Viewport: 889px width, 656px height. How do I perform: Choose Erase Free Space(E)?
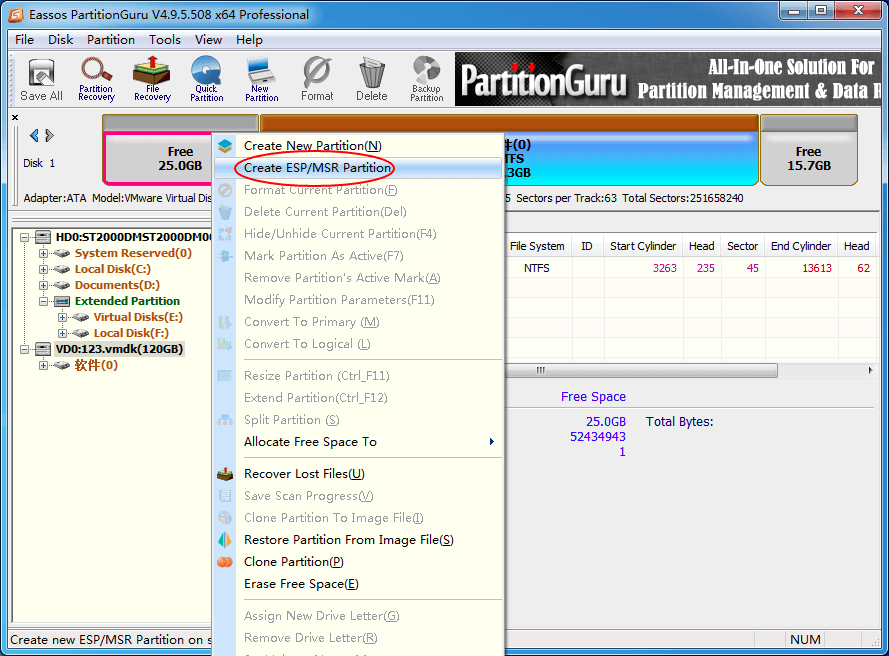(x=357, y=584)
